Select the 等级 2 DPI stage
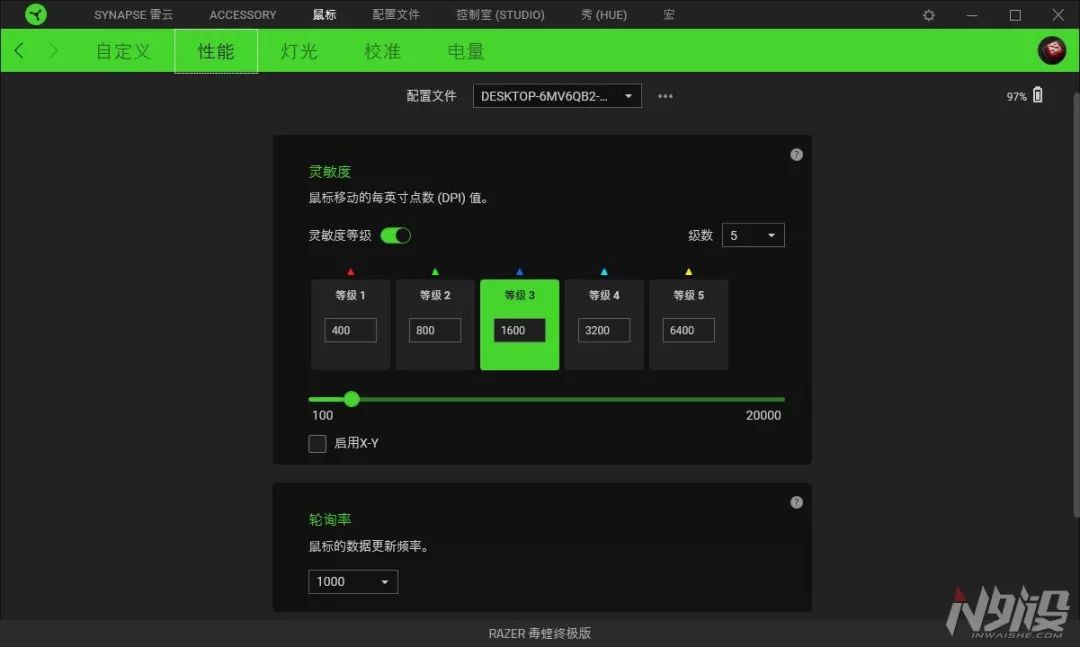 coord(435,325)
